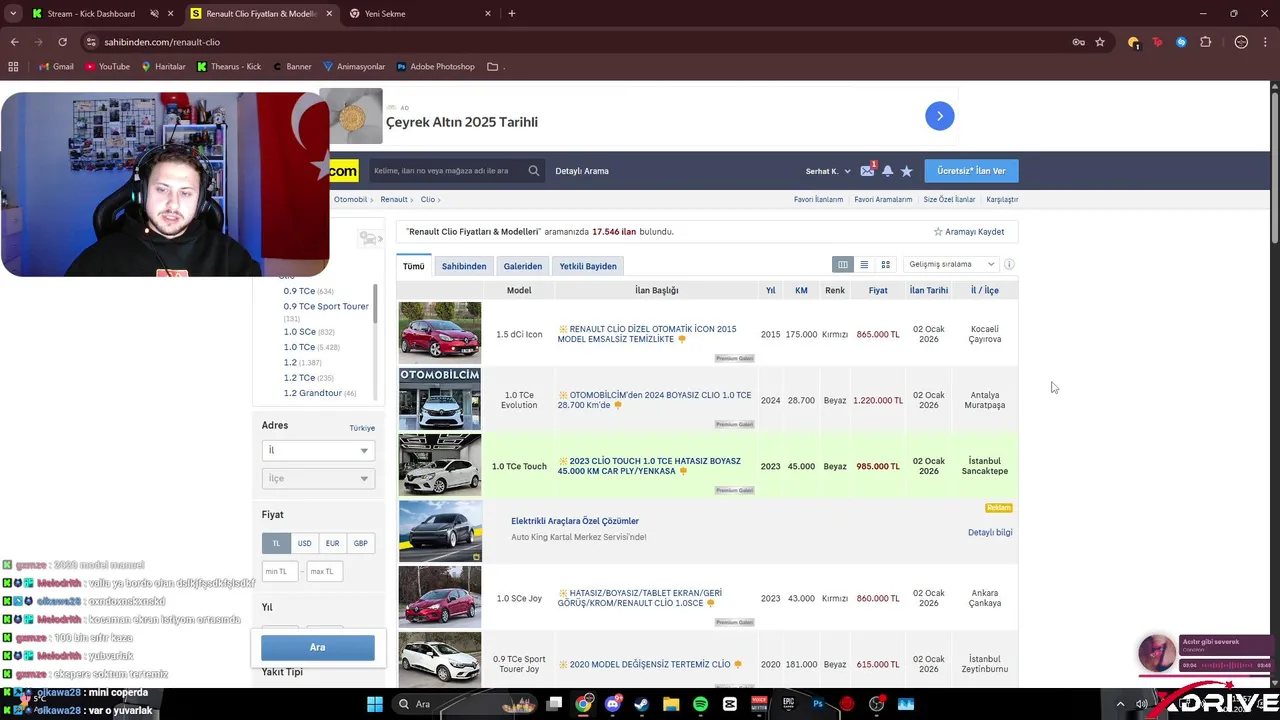The width and height of the screenshot is (1280, 720).
Task: Switch to list view icon
Action: [864, 264]
